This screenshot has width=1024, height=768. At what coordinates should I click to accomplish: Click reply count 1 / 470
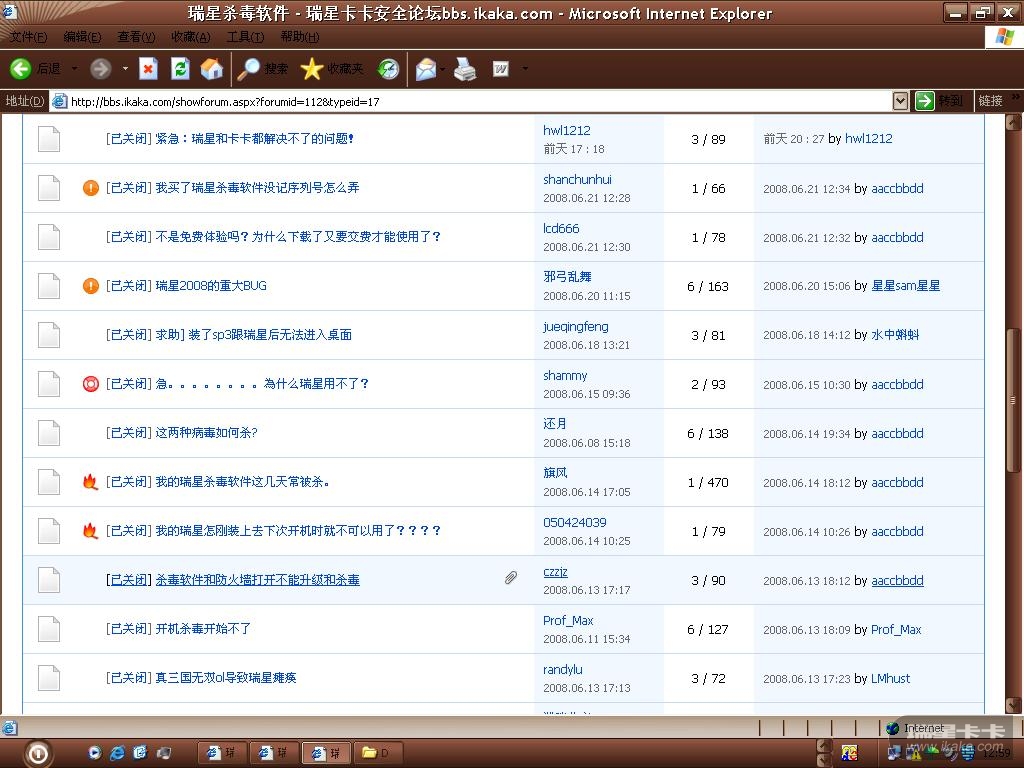tap(708, 482)
